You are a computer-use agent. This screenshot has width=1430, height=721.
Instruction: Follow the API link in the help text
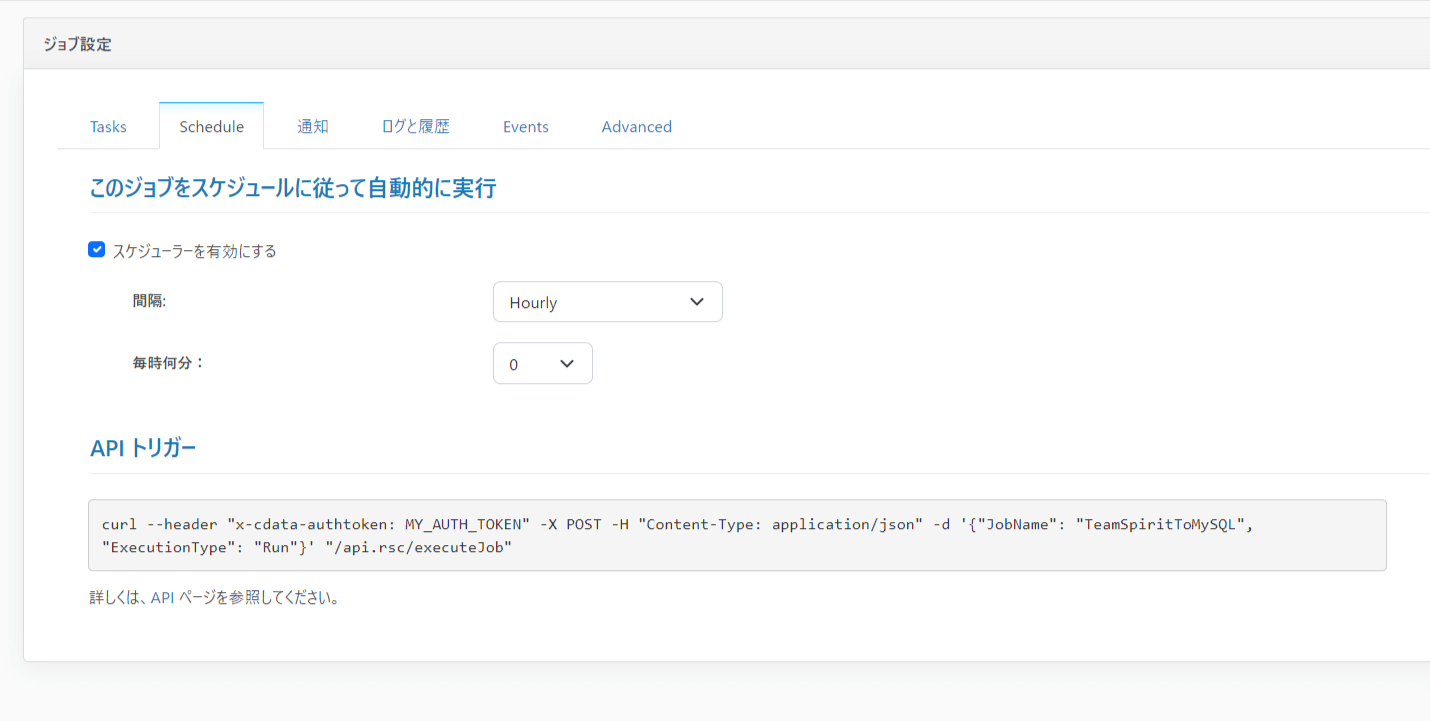point(162,598)
